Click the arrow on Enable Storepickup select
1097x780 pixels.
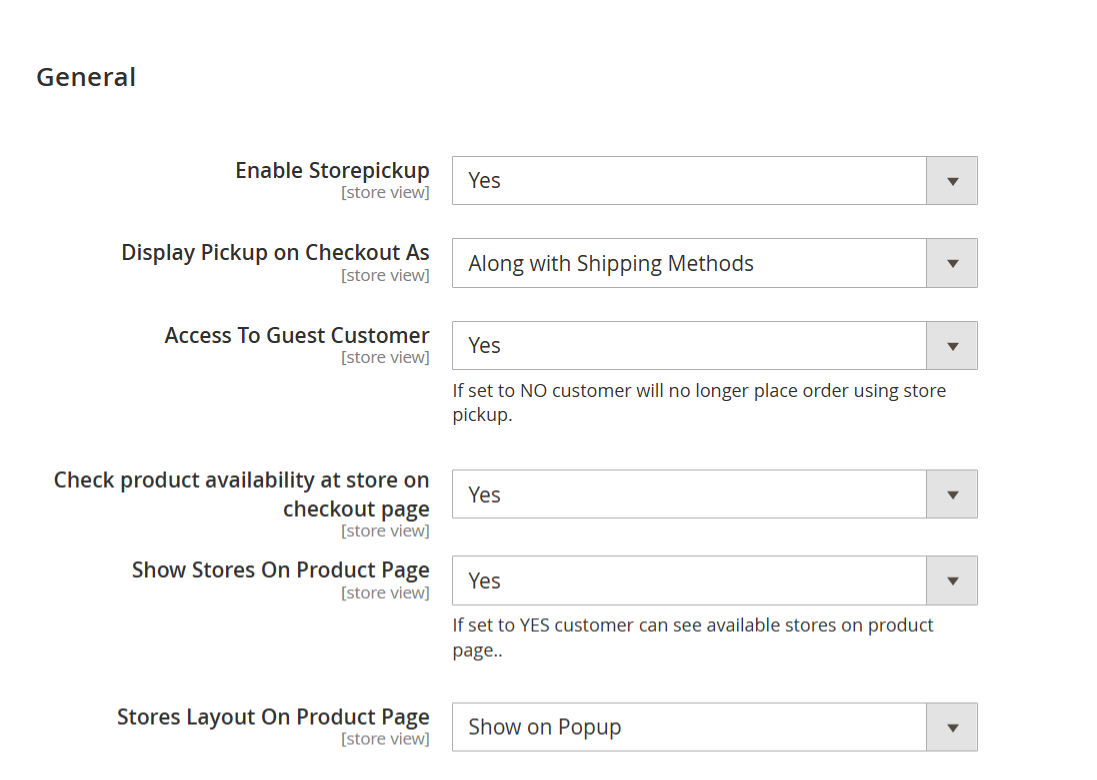951,180
